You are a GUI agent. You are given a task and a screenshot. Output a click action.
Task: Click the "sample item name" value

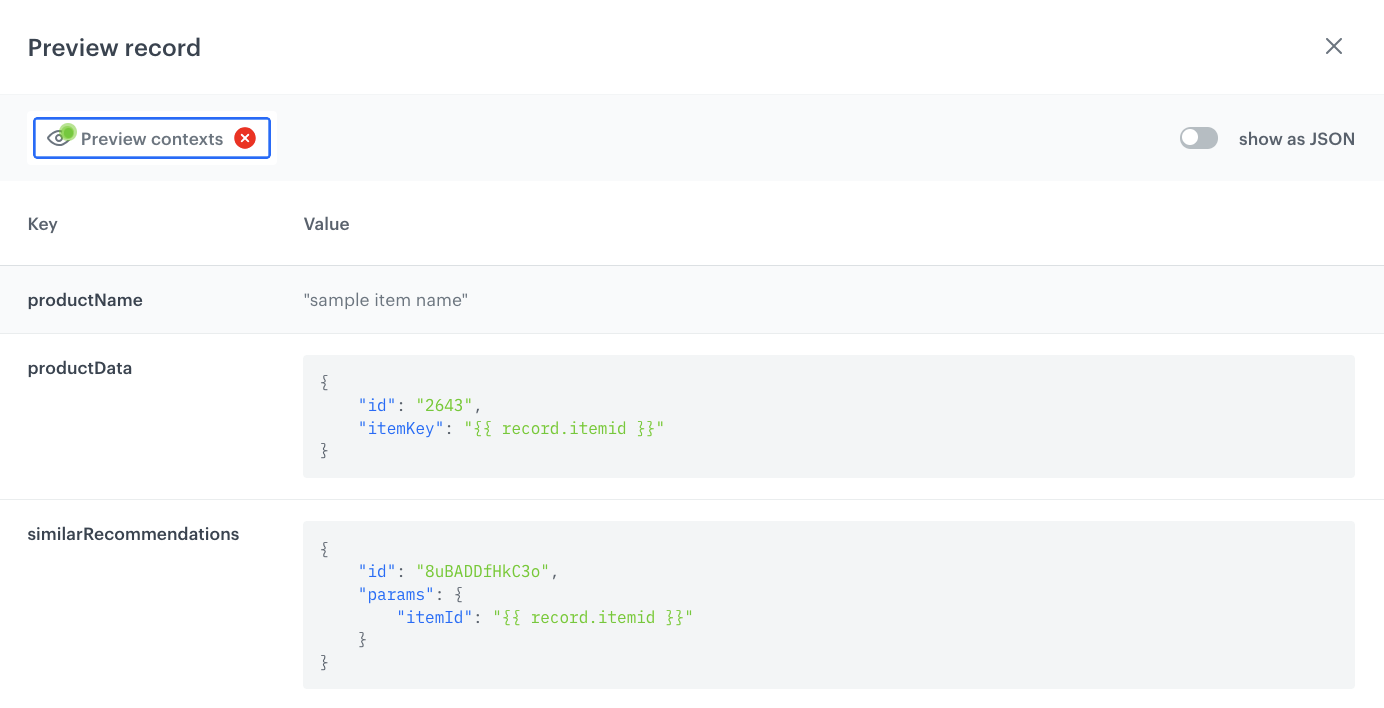[x=385, y=300]
